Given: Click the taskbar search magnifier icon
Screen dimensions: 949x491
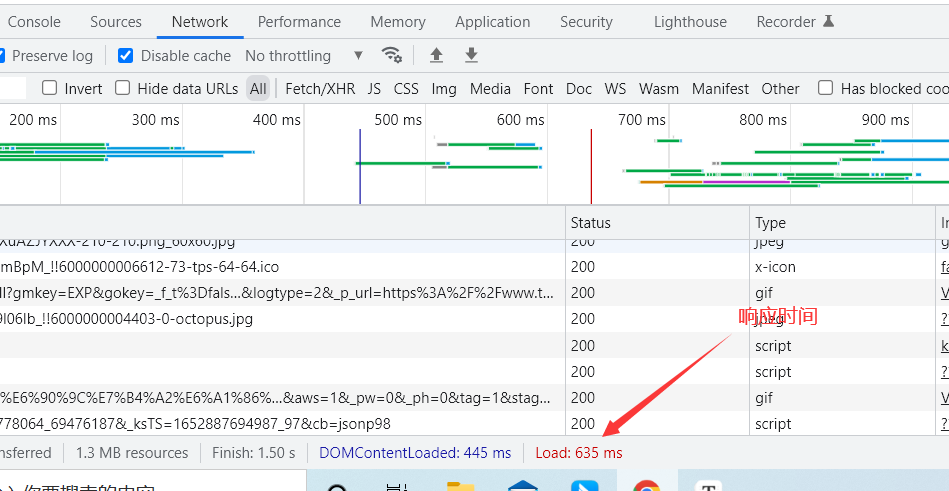Looking at the screenshot, I should [337, 487].
